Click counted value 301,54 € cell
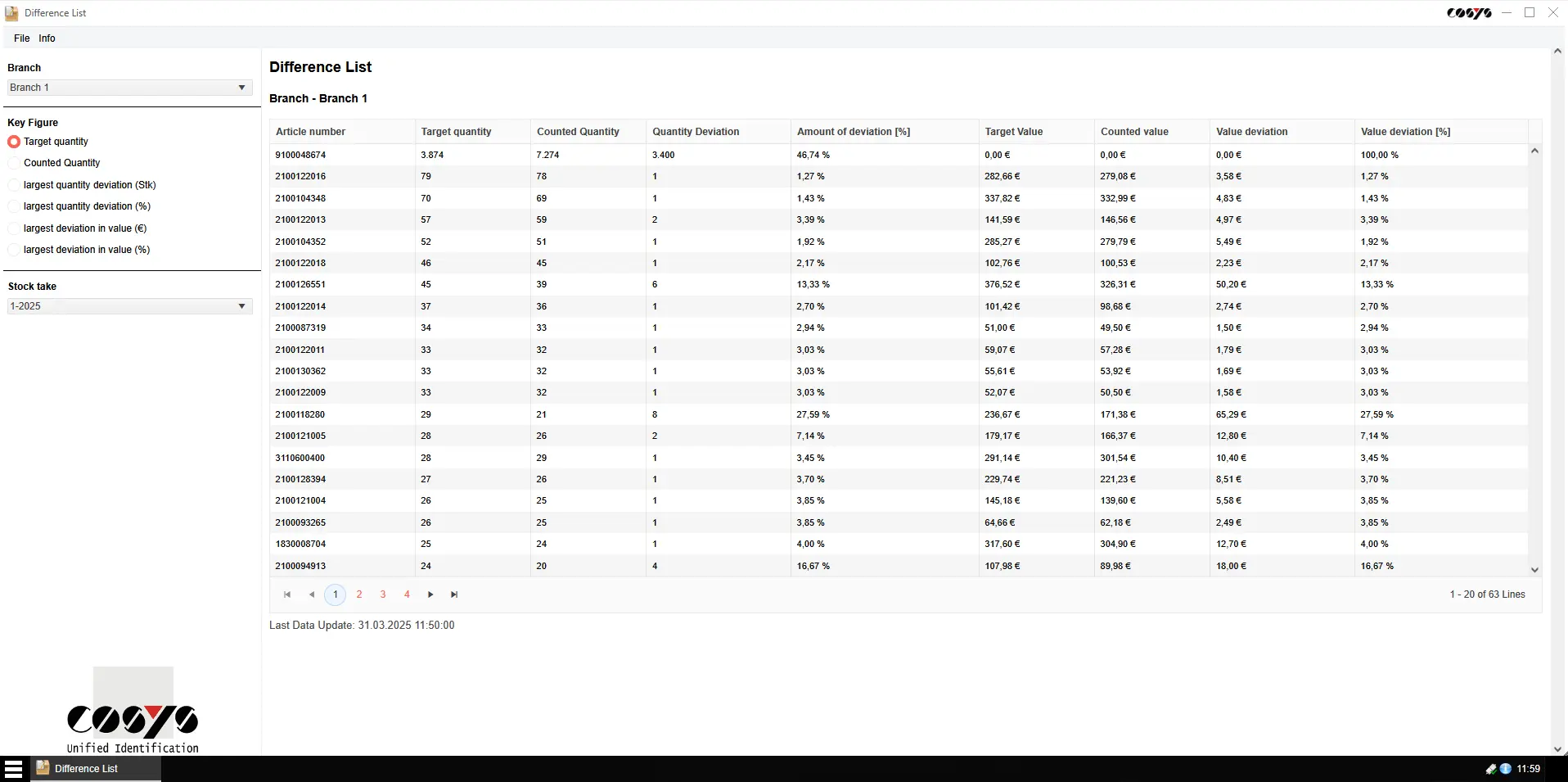 pos(1151,458)
